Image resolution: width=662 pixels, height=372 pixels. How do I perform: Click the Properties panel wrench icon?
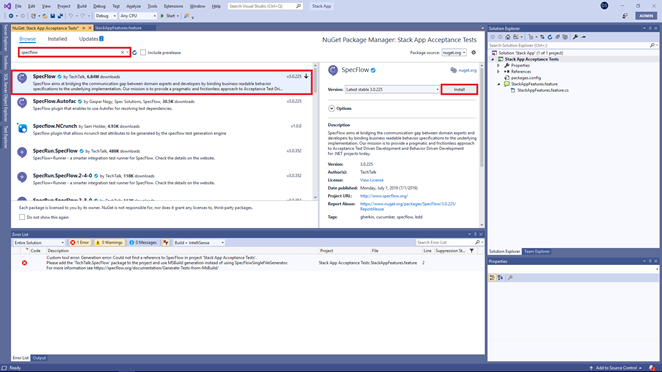pos(510,278)
